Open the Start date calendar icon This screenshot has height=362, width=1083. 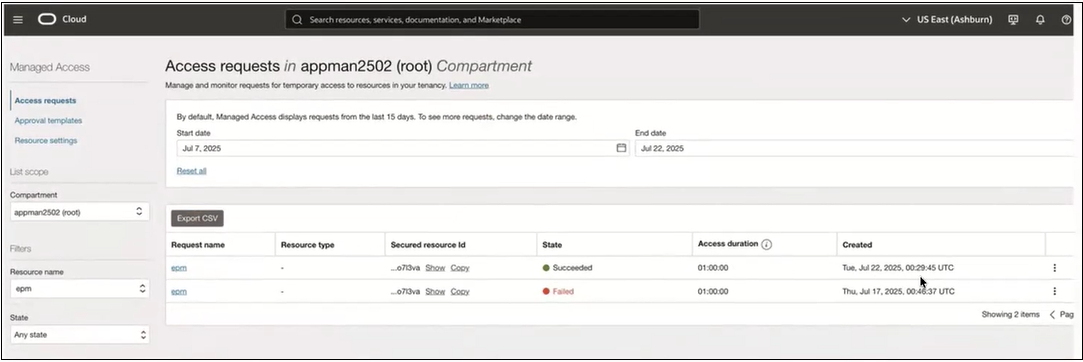621,148
